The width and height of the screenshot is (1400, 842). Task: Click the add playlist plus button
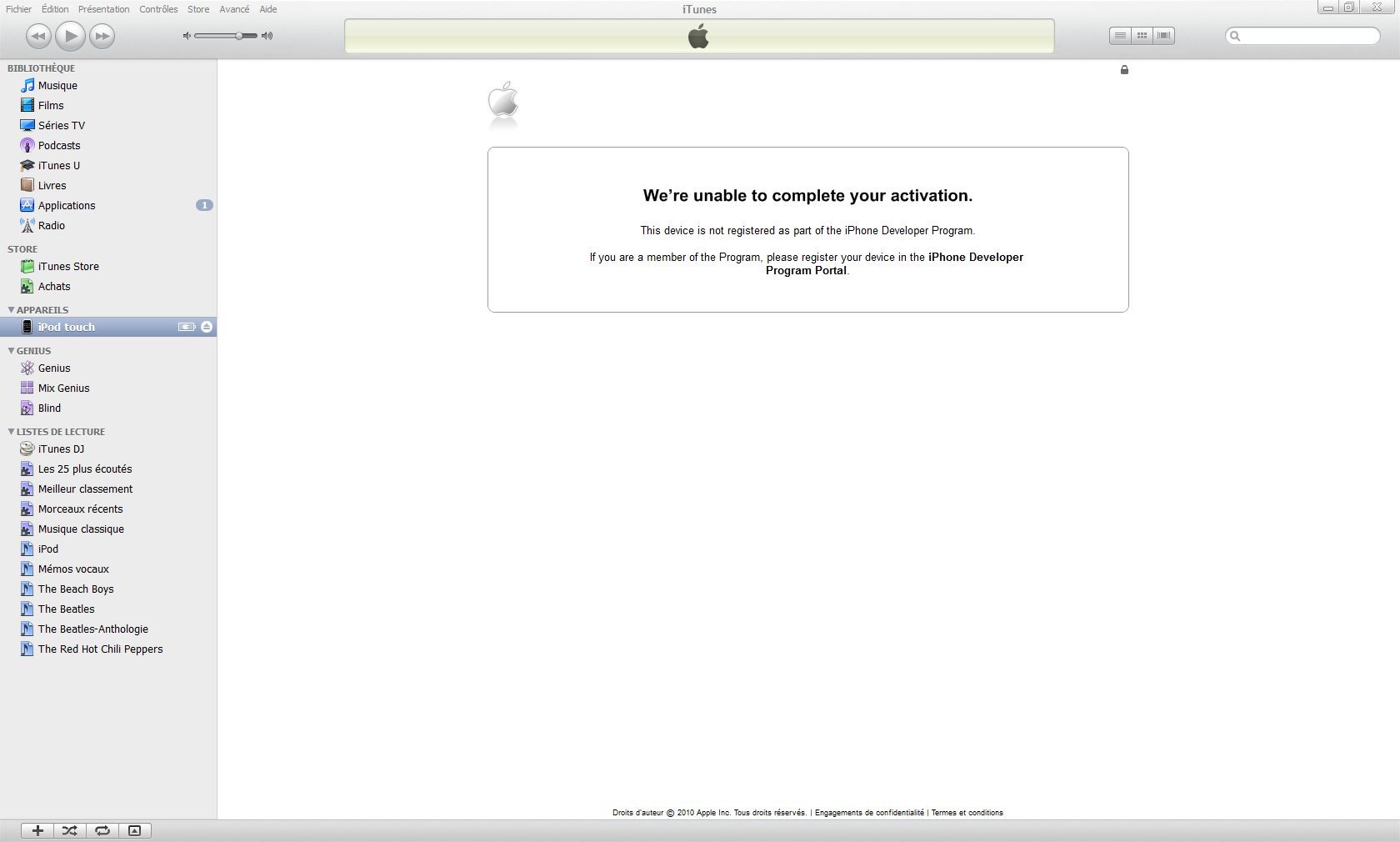tap(37, 830)
